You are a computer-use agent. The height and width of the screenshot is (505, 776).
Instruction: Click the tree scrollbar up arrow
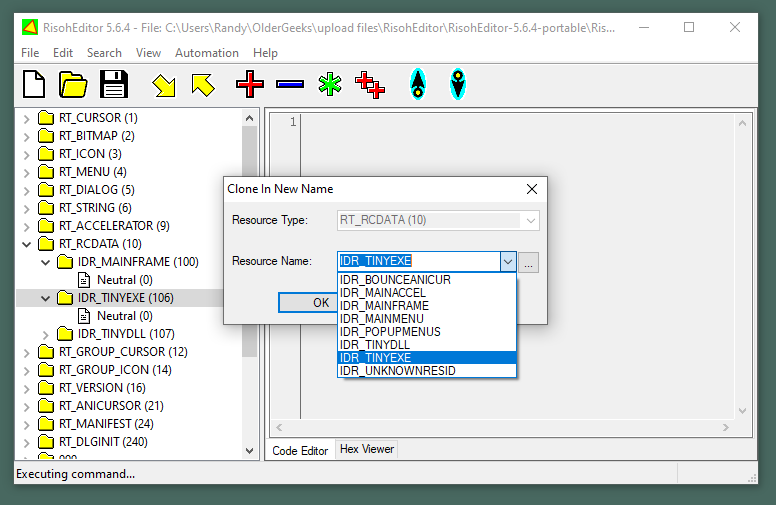(x=249, y=118)
